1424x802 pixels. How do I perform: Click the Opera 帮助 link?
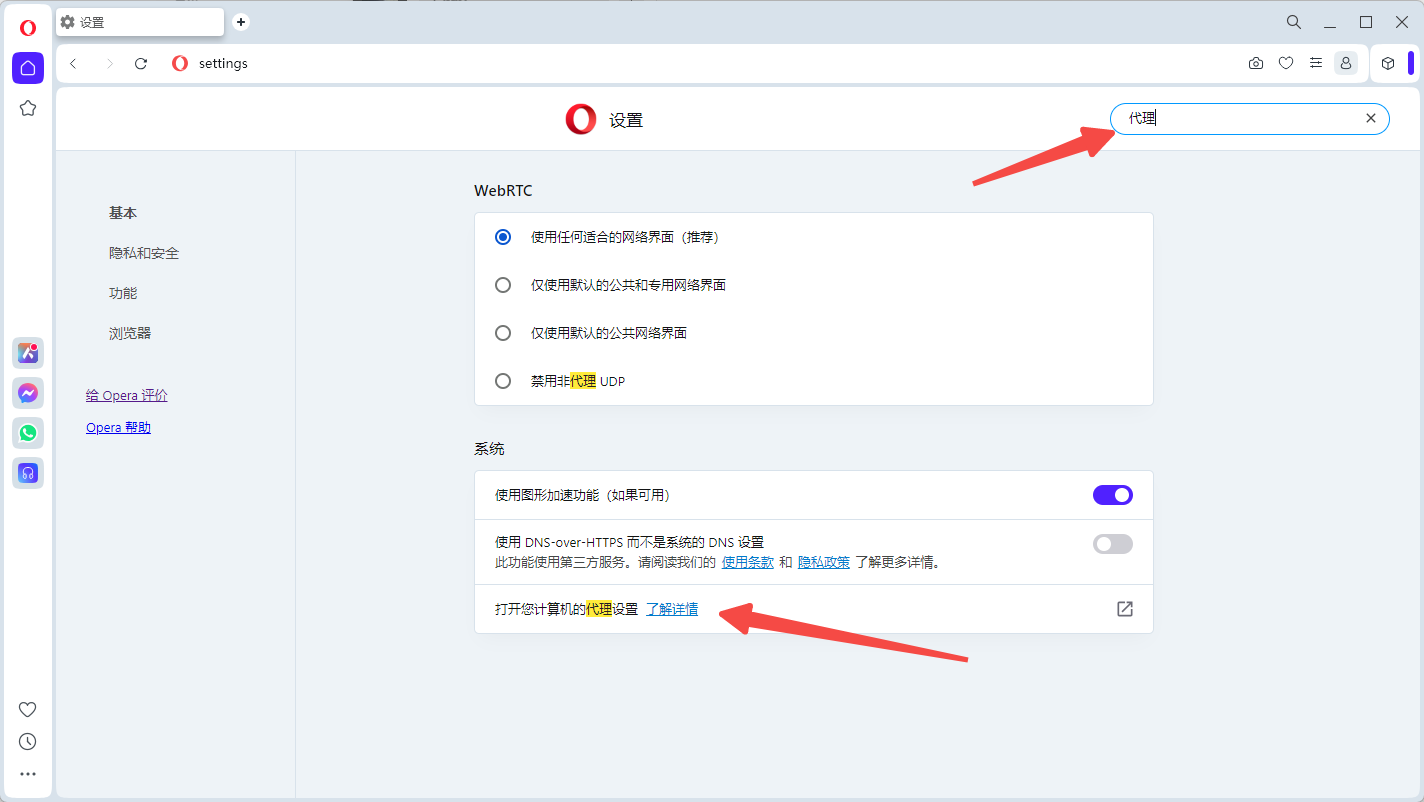(118, 427)
